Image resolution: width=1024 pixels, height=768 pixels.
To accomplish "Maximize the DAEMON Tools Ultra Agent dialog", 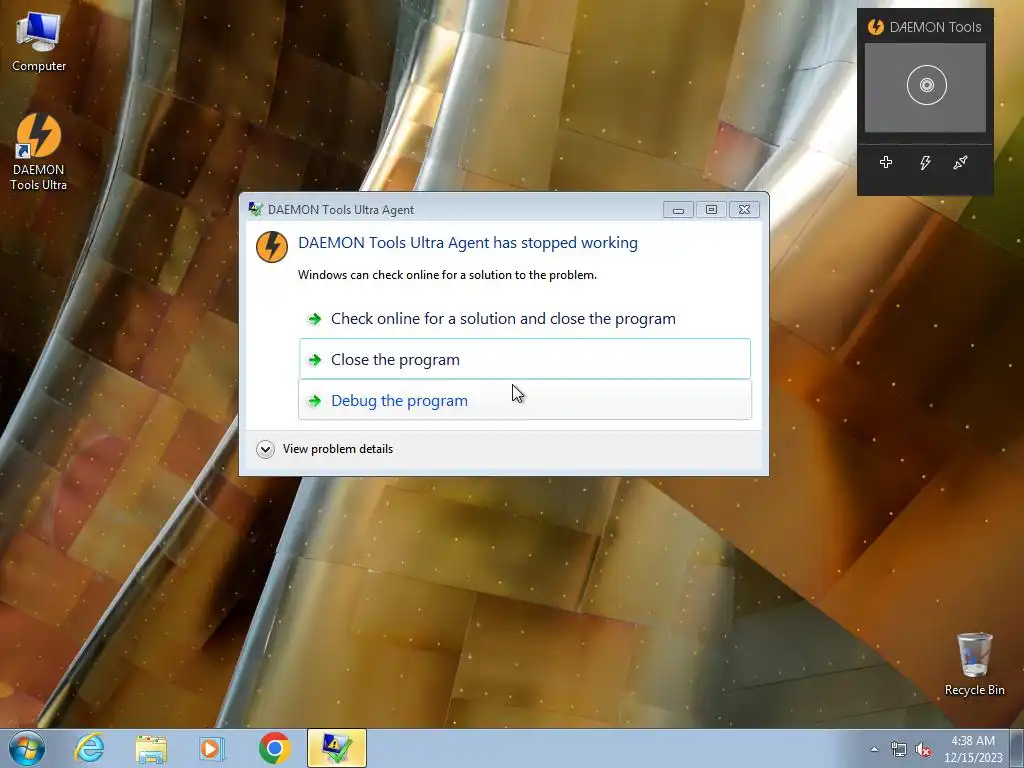I will pyautogui.click(x=711, y=210).
